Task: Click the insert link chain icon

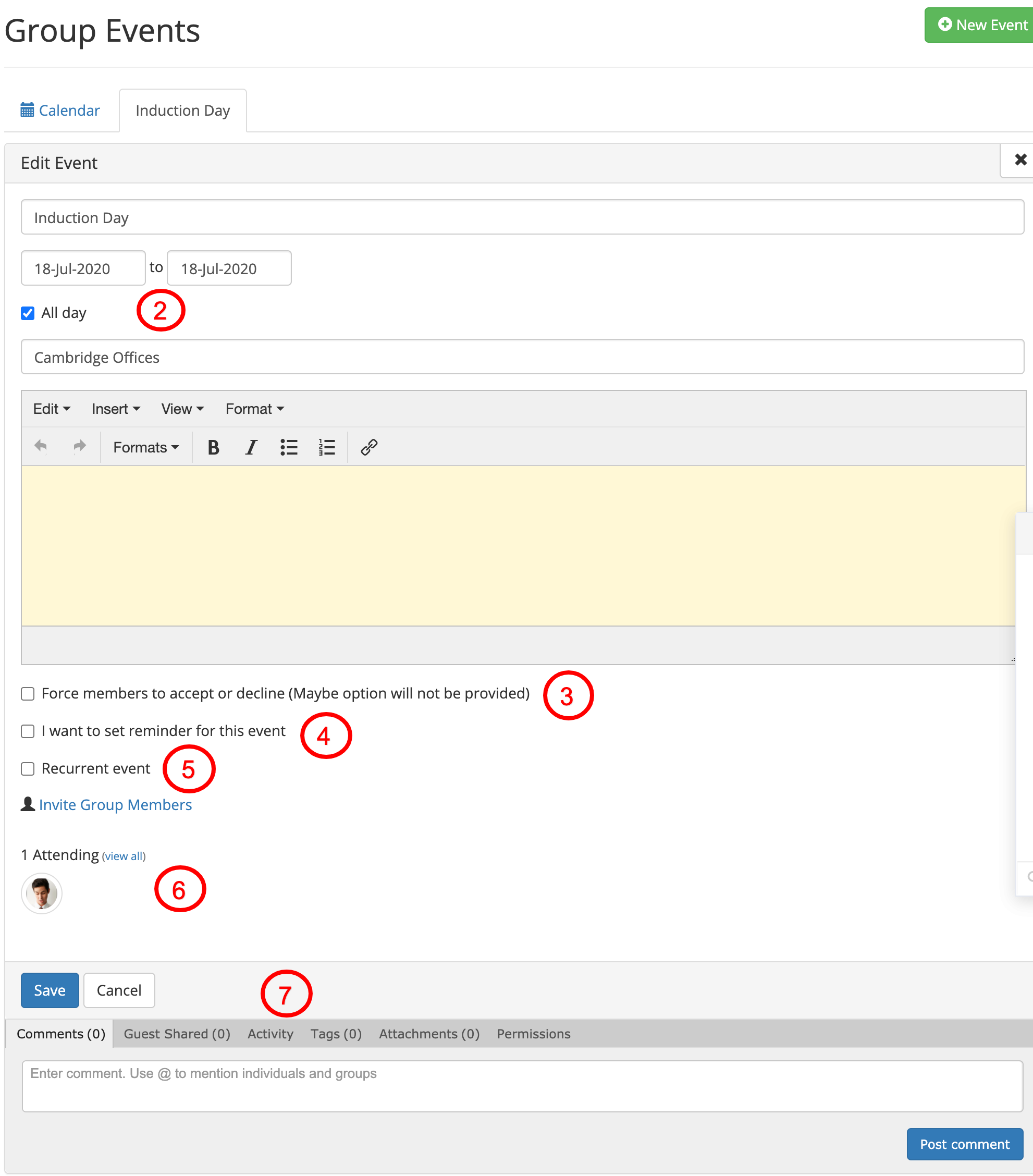Action: click(368, 447)
